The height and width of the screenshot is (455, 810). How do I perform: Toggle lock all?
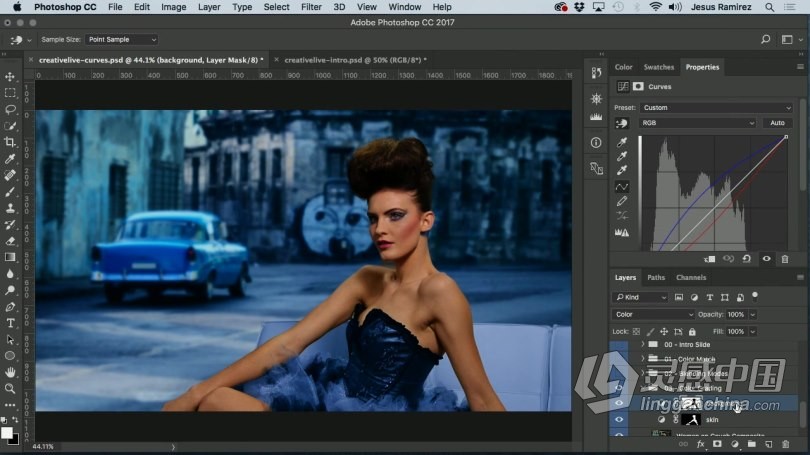point(692,332)
